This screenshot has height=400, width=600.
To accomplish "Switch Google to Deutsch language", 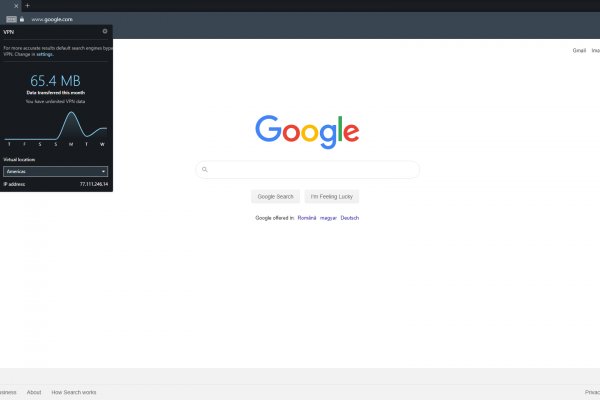I will (350, 218).
